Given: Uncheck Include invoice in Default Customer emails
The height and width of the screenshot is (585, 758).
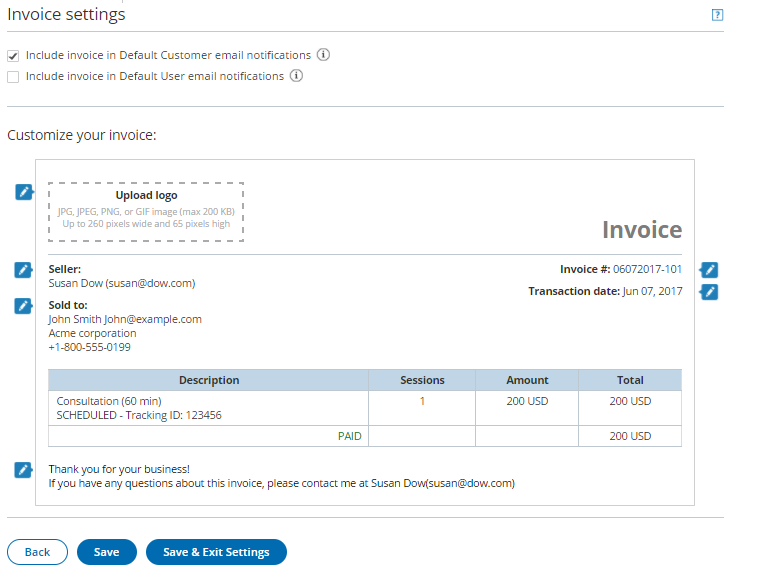Looking at the screenshot, I should click(x=13, y=56).
